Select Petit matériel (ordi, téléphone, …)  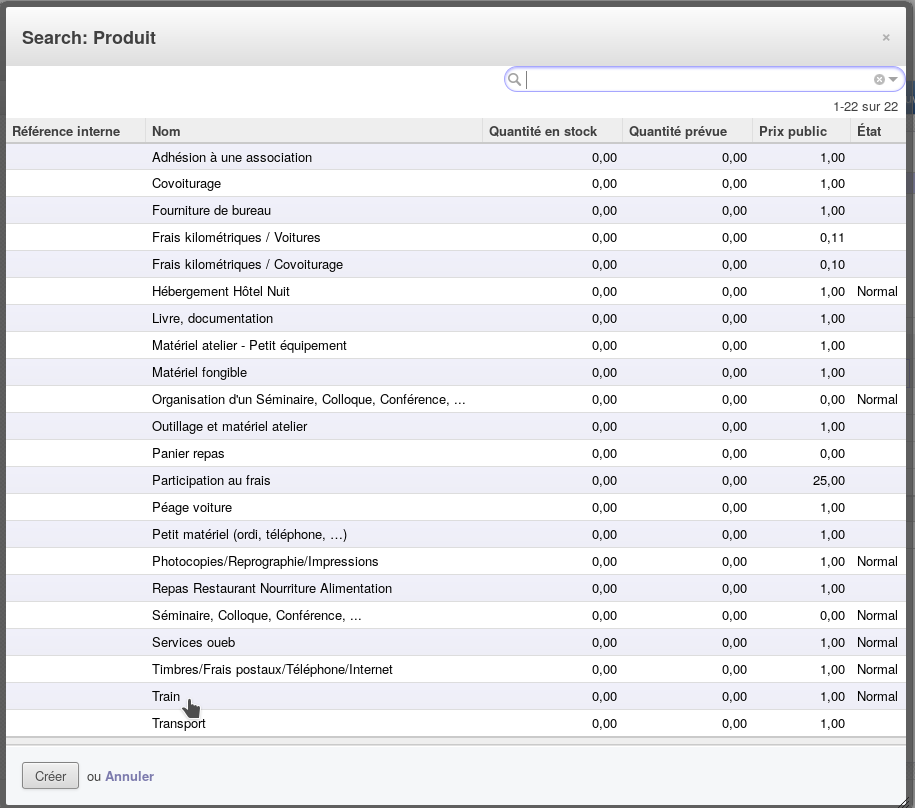pyautogui.click(x=456, y=534)
